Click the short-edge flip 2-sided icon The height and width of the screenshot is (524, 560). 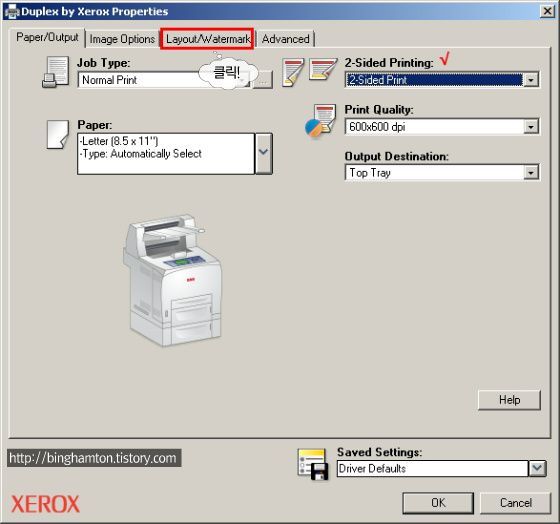(x=323, y=69)
